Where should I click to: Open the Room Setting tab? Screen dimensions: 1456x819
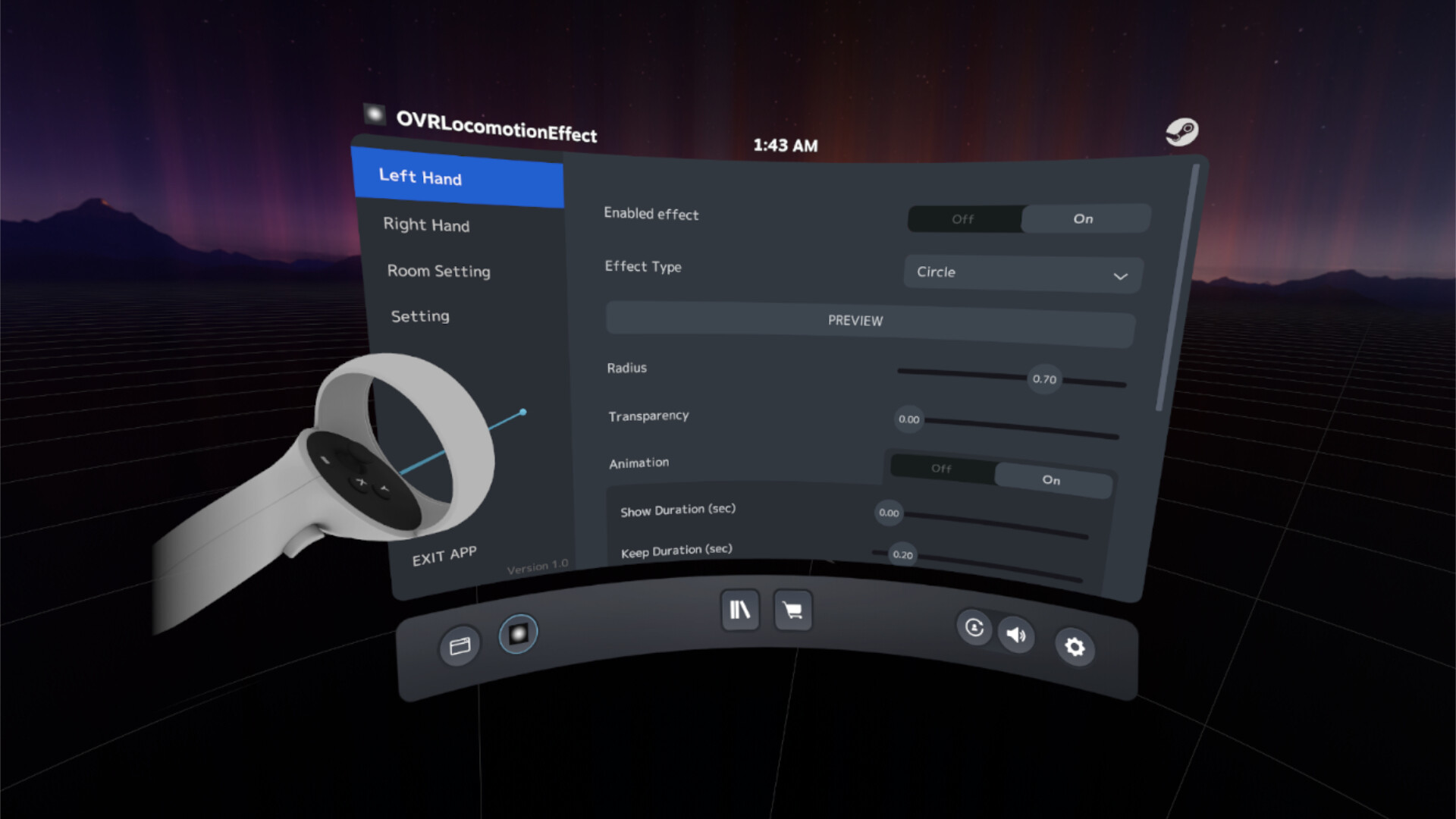pos(438,271)
